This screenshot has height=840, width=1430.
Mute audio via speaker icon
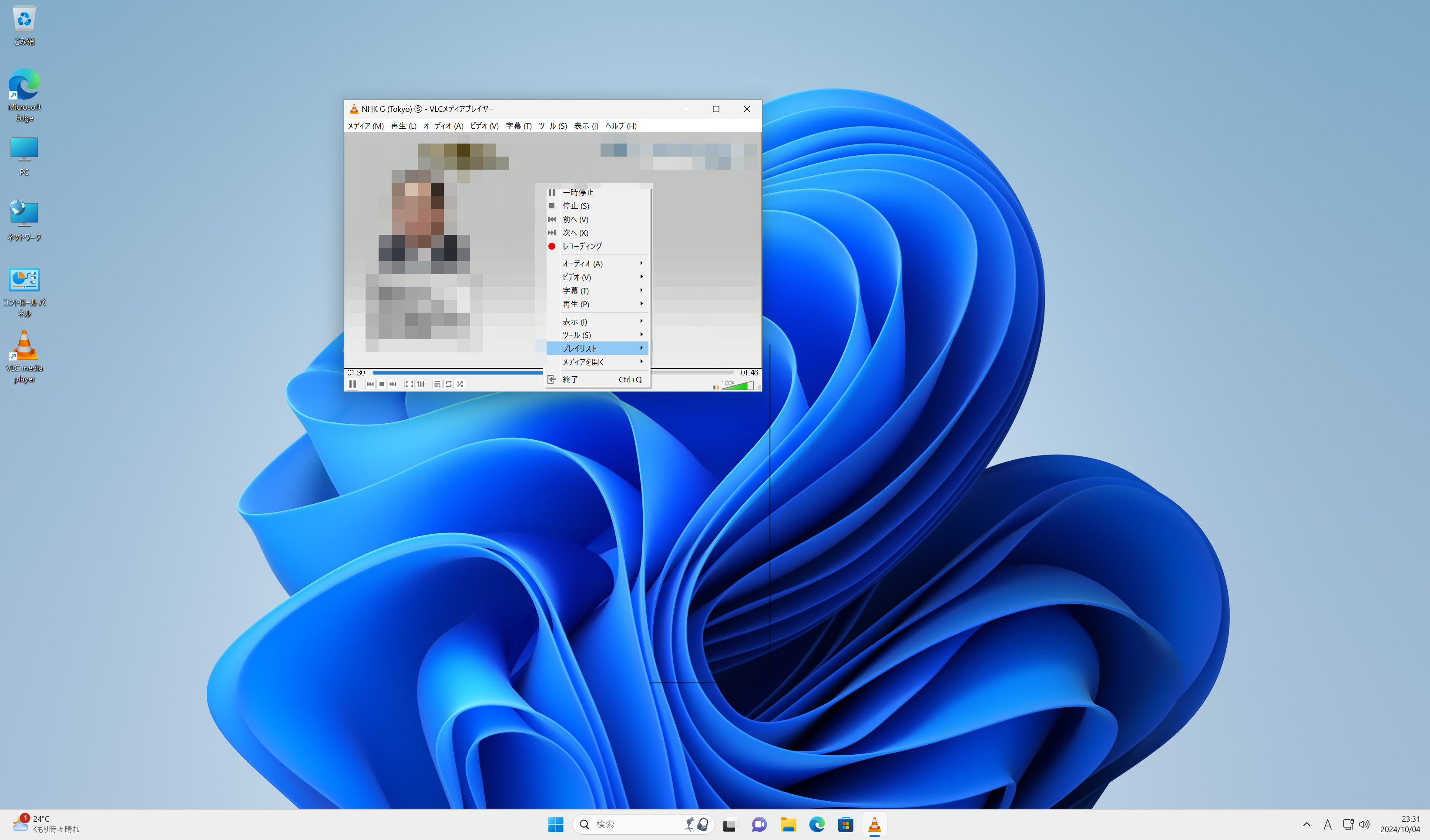pos(715,388)
